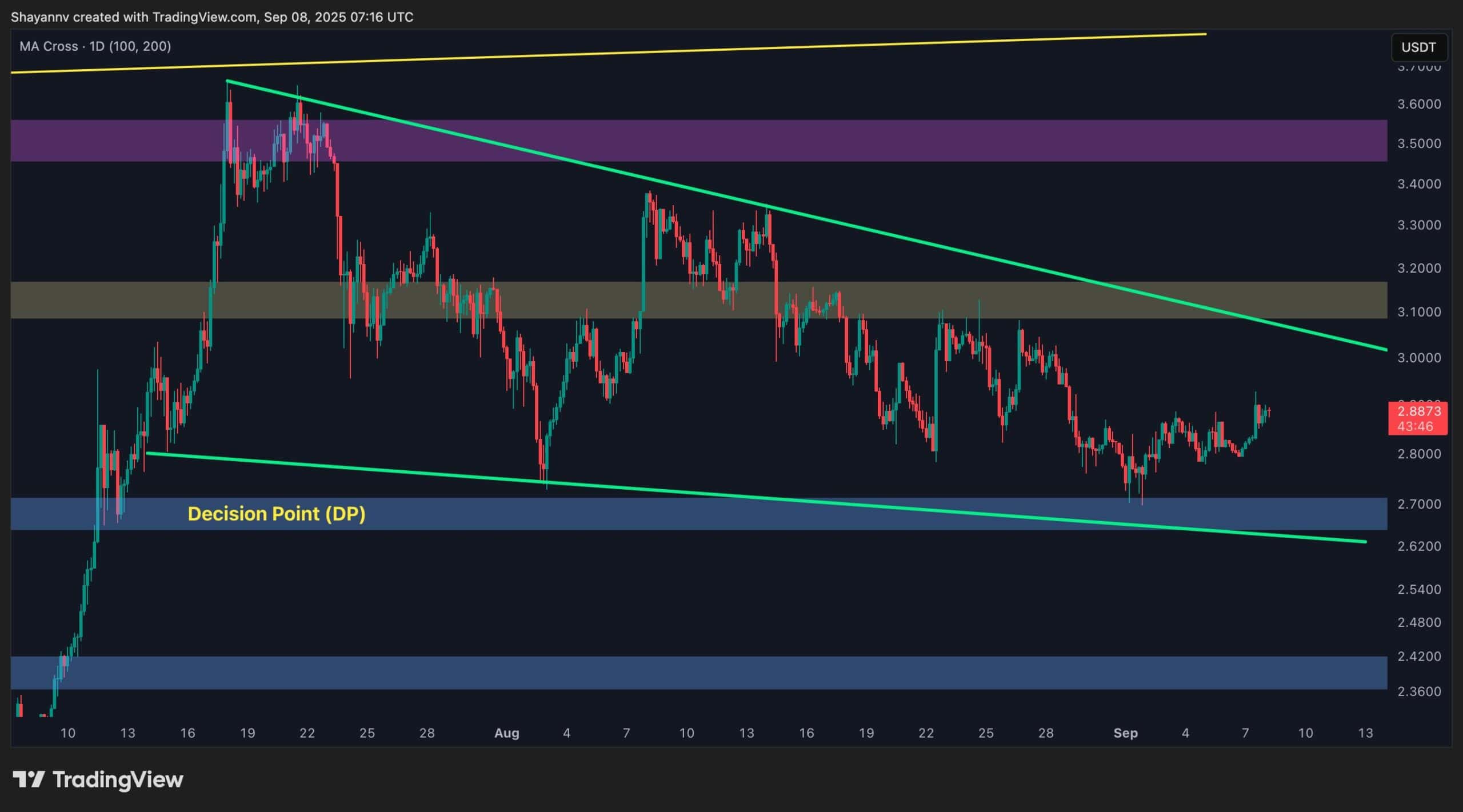Click the Sep label on time axis
1463x812 pixels.
click(1125, 733)
